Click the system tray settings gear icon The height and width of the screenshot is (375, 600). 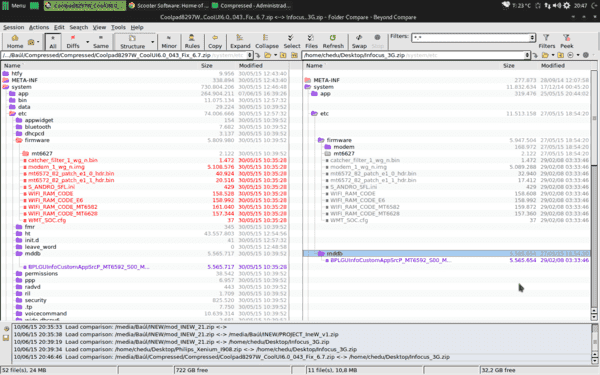[x=567, y=5]
